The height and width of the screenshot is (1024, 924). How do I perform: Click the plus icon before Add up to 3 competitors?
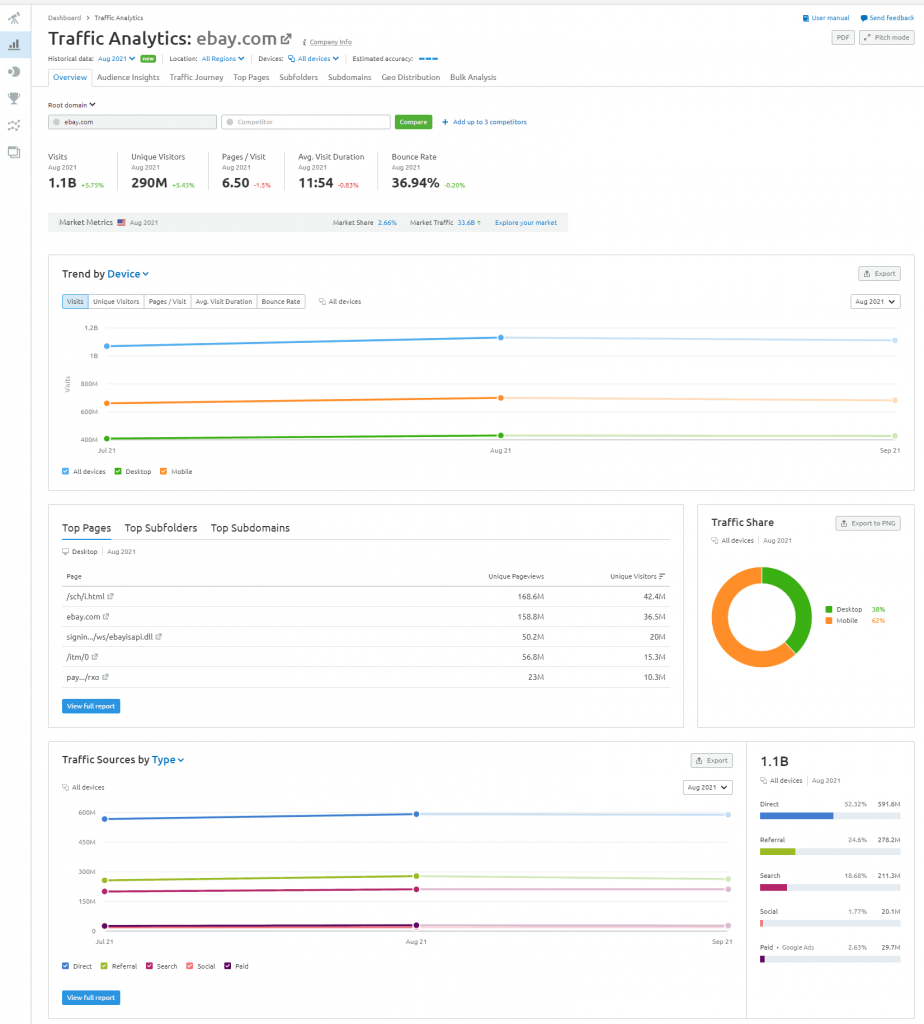click(445, 122)
